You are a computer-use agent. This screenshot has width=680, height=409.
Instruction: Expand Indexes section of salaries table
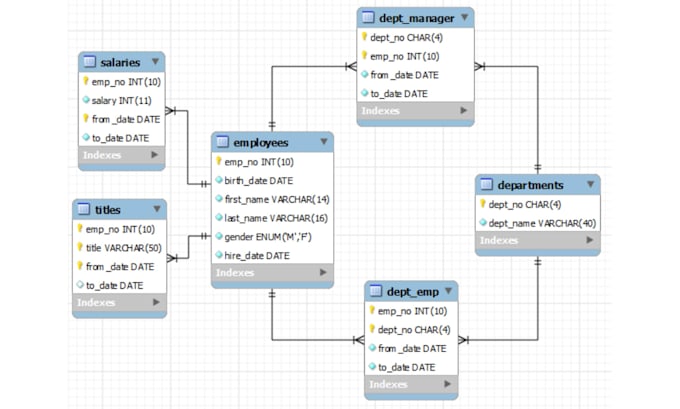pos(154,154)
